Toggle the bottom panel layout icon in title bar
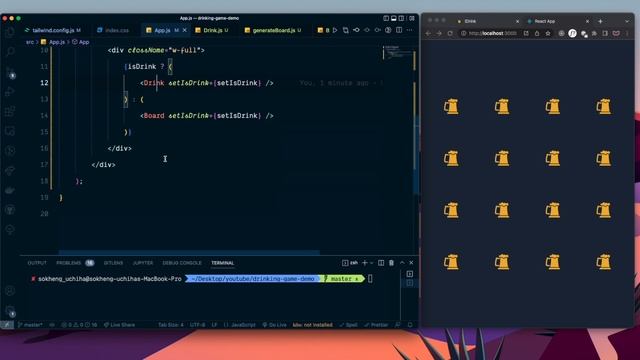Viewport: 640px width, 360px height. (393, 18)
